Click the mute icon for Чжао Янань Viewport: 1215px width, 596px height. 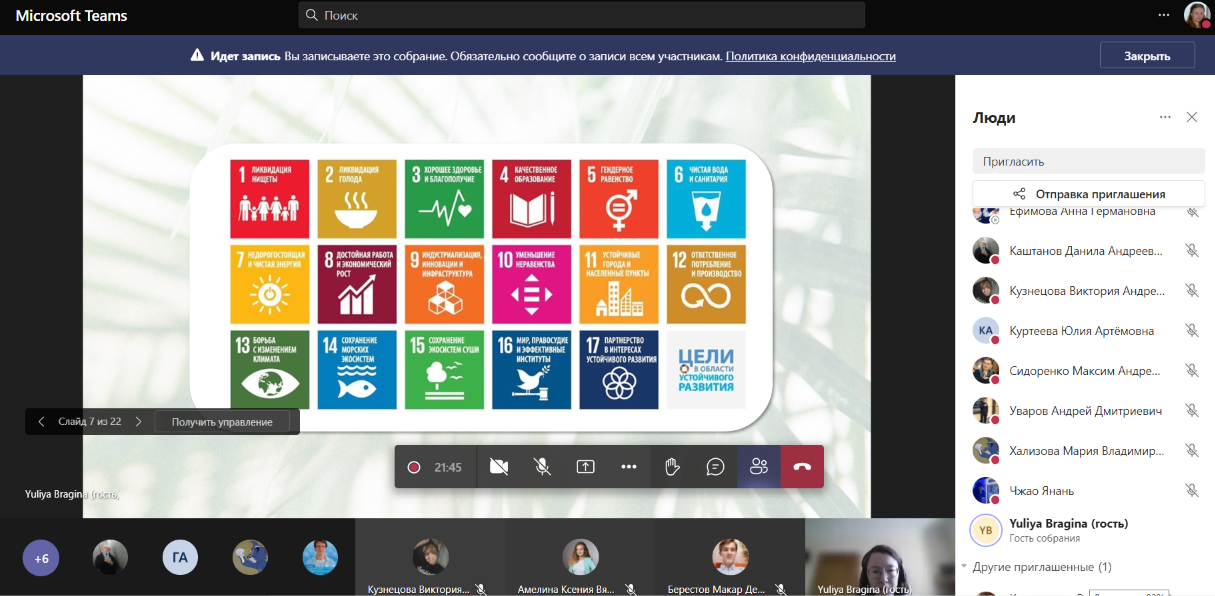(1192, 490)
